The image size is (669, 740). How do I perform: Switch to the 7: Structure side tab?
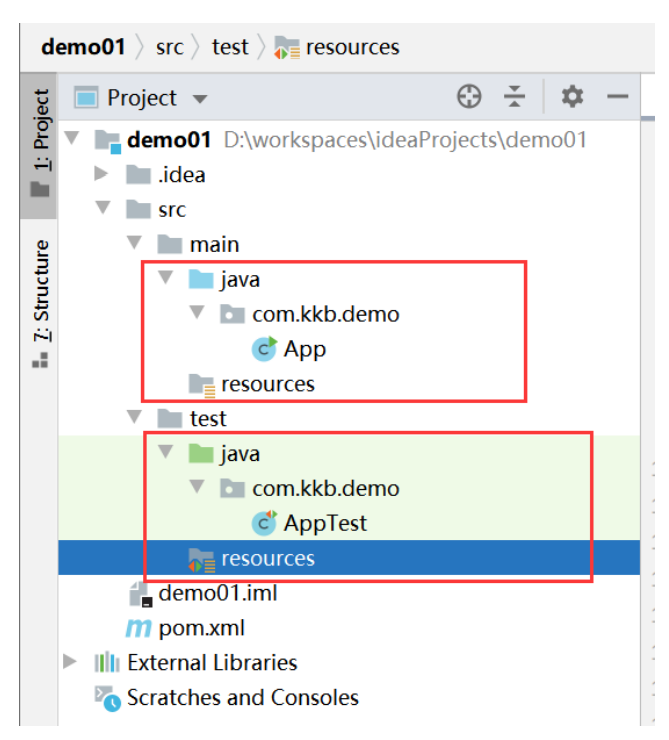click(x=41, y=303)
